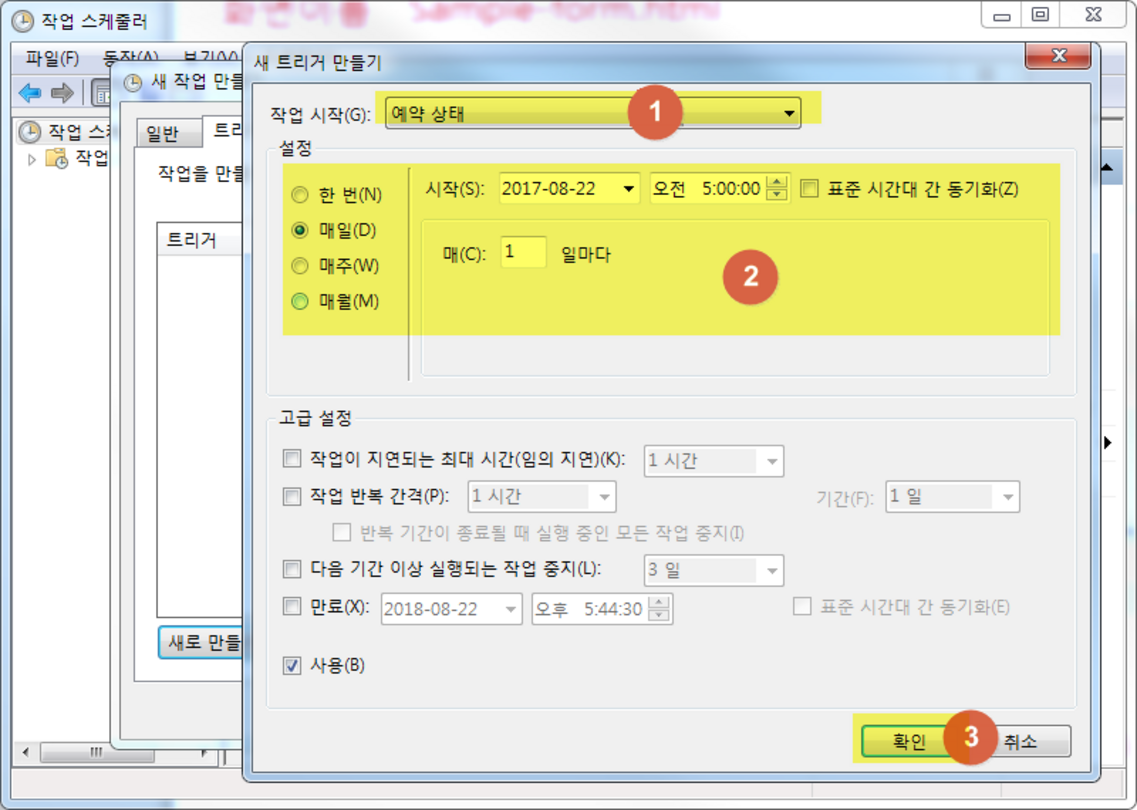
Task: Enable 표준 시간대 간 동기화(Z) checkbox
Action: pos(809,188)
